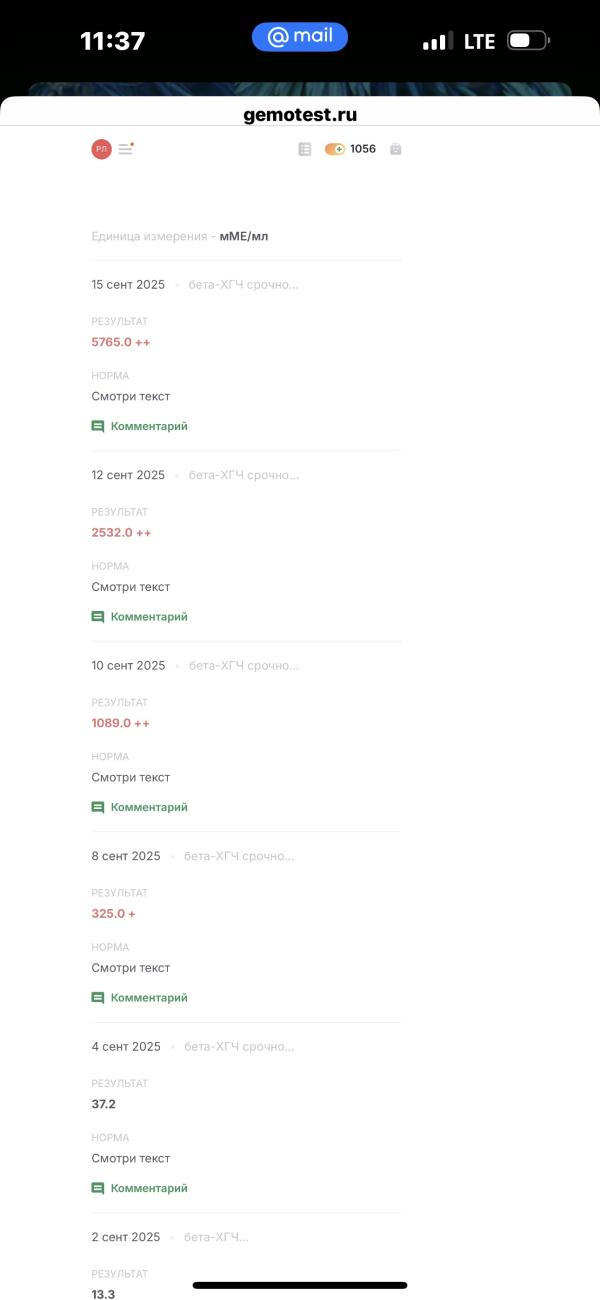Tap comment icon under 2532.0 result

coord(98,617)
